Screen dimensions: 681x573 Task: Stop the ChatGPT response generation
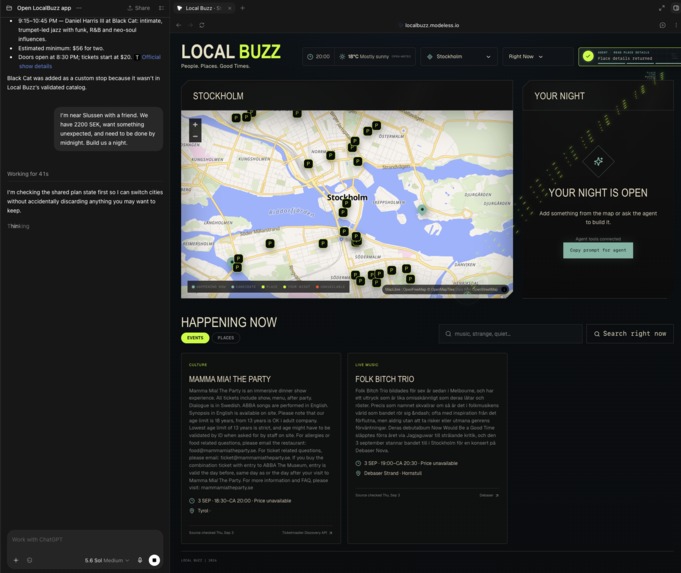click(154, 560)
